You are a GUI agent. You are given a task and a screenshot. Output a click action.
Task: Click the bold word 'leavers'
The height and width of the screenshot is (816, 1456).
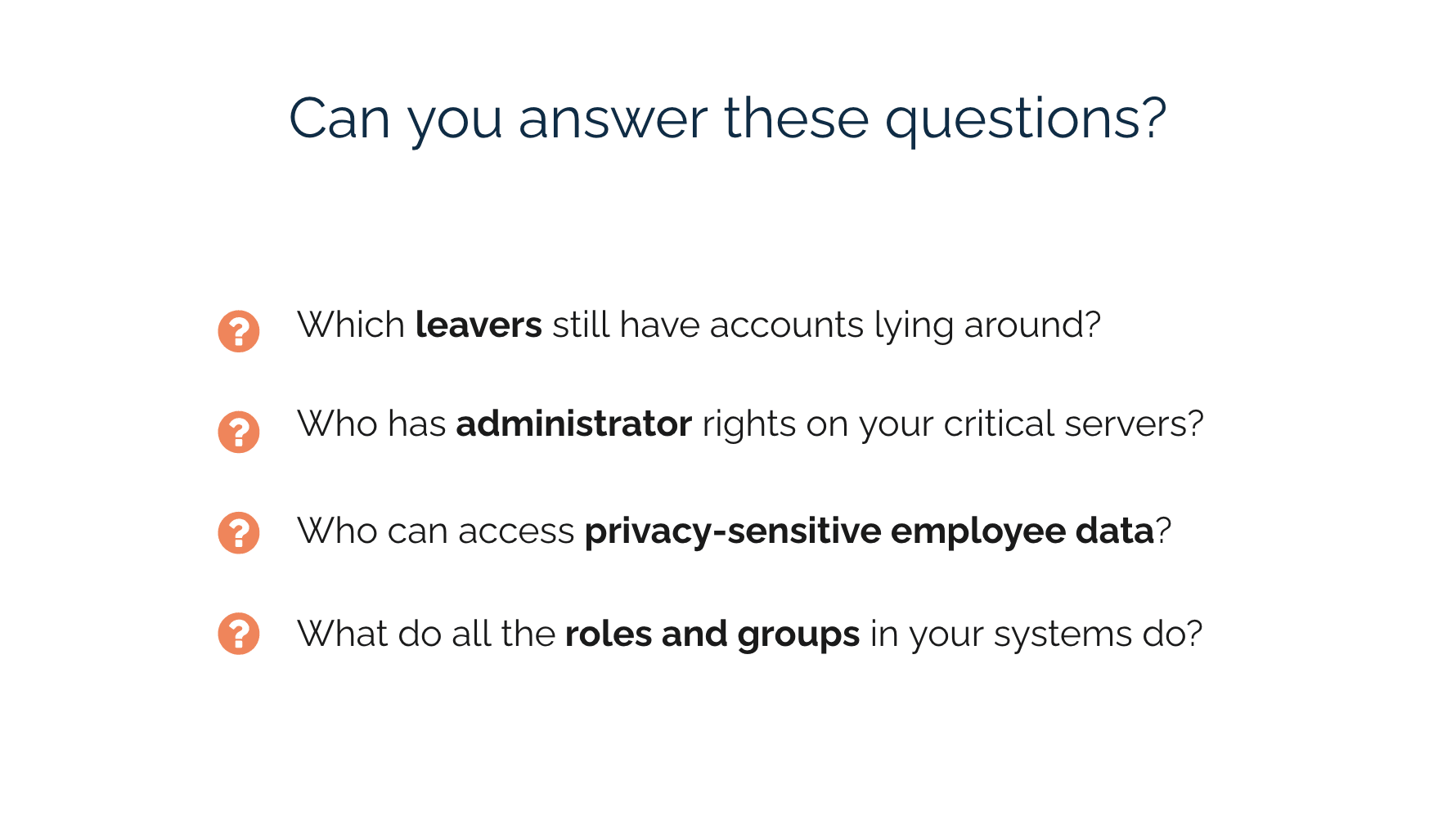click(x=479, y=325)
